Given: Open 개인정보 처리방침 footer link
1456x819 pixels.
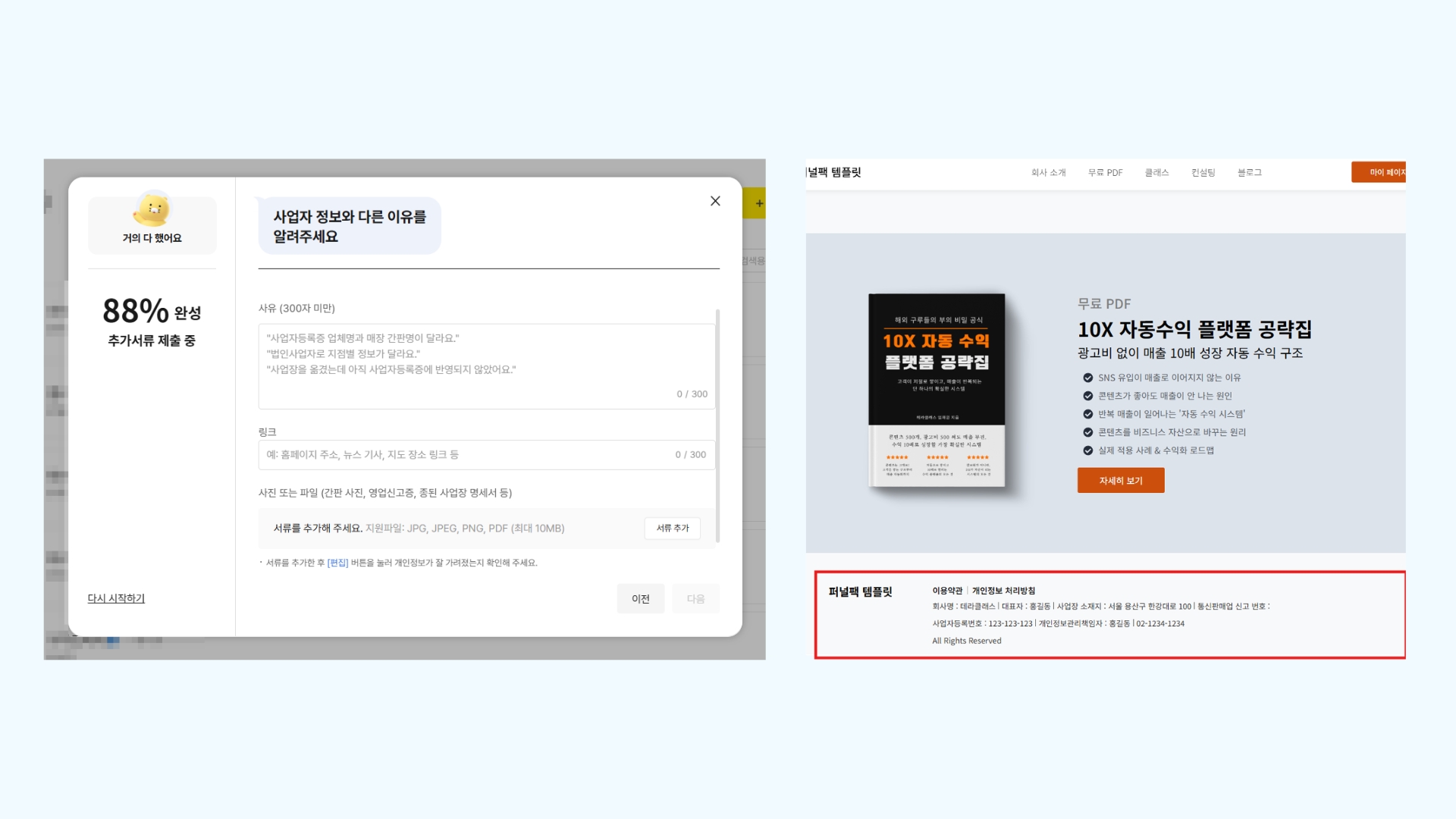Looking at the screenshot, I should (x=1003, y=591).
